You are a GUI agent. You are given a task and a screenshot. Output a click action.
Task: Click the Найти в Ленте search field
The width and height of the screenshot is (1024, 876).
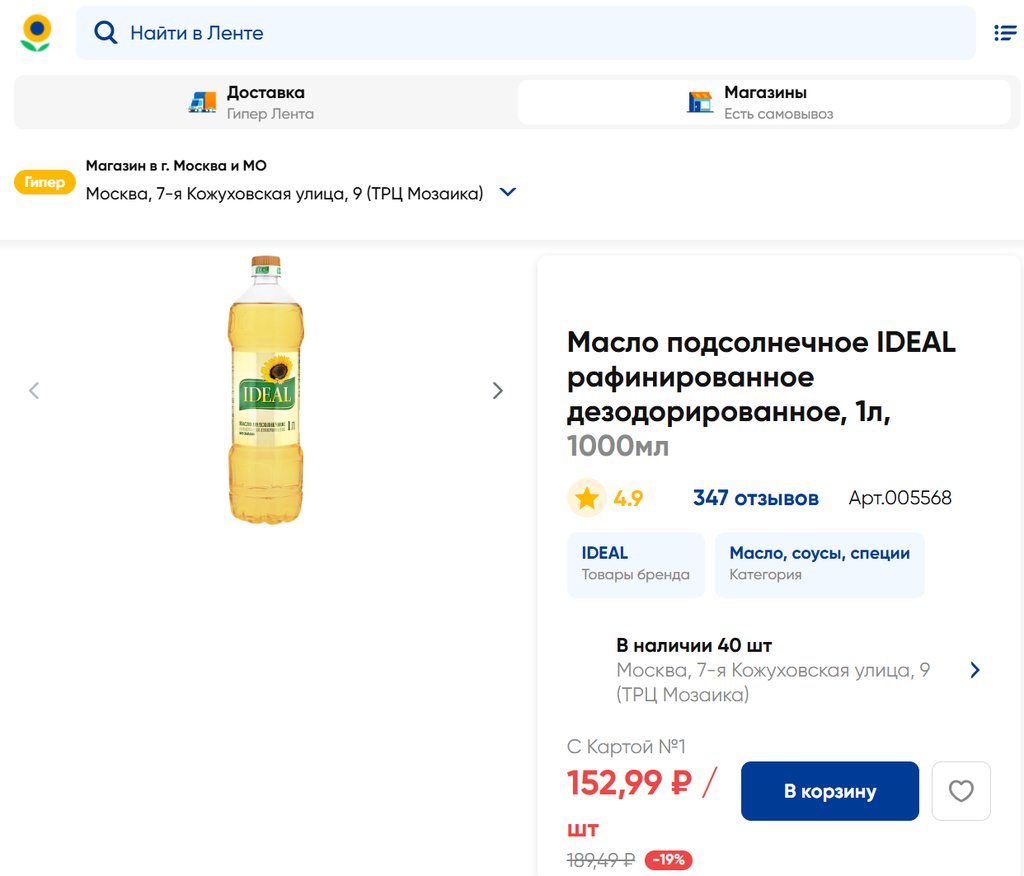[540, 33]
